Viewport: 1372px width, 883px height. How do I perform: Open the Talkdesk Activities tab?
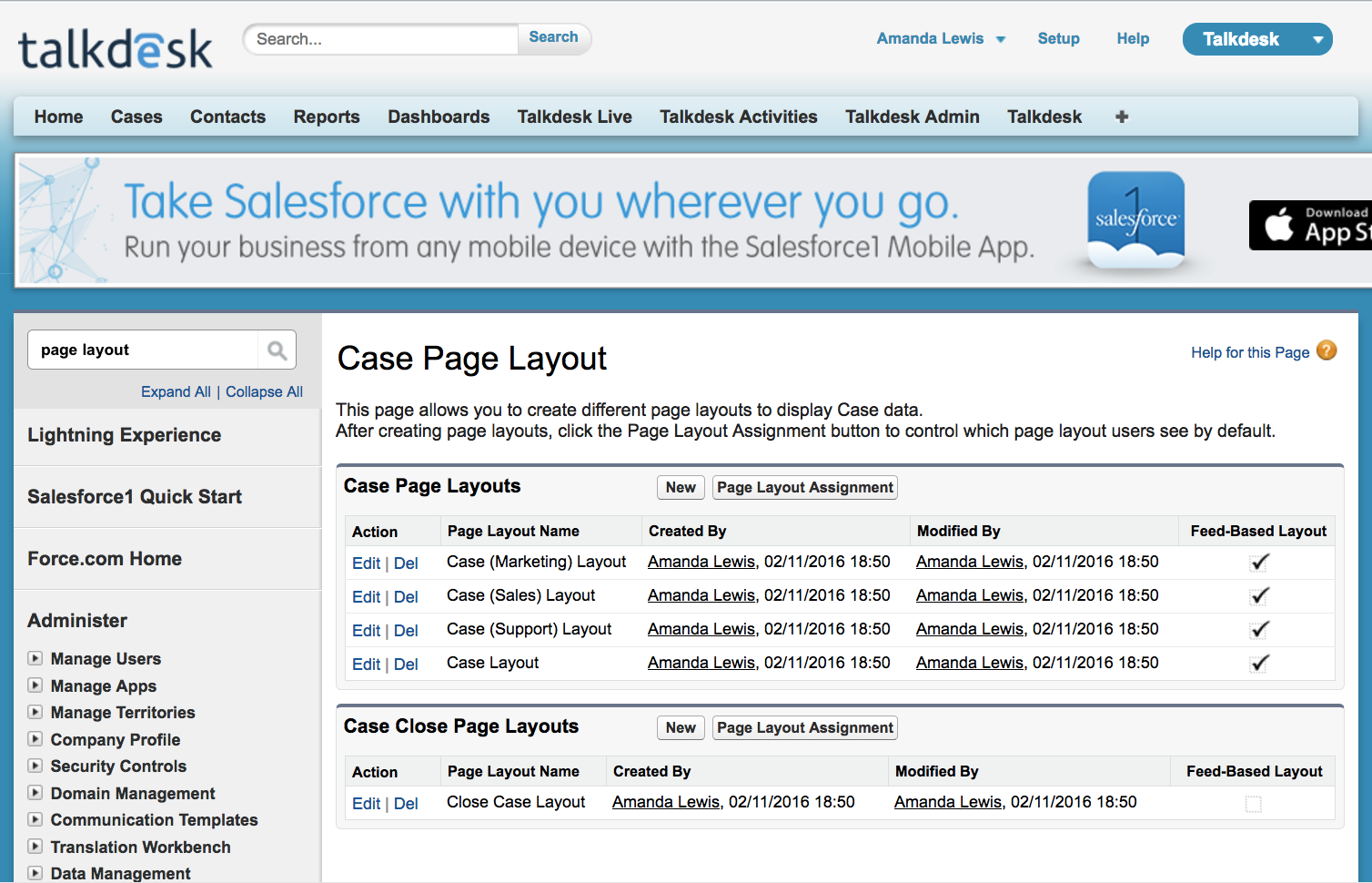(739, 117)
